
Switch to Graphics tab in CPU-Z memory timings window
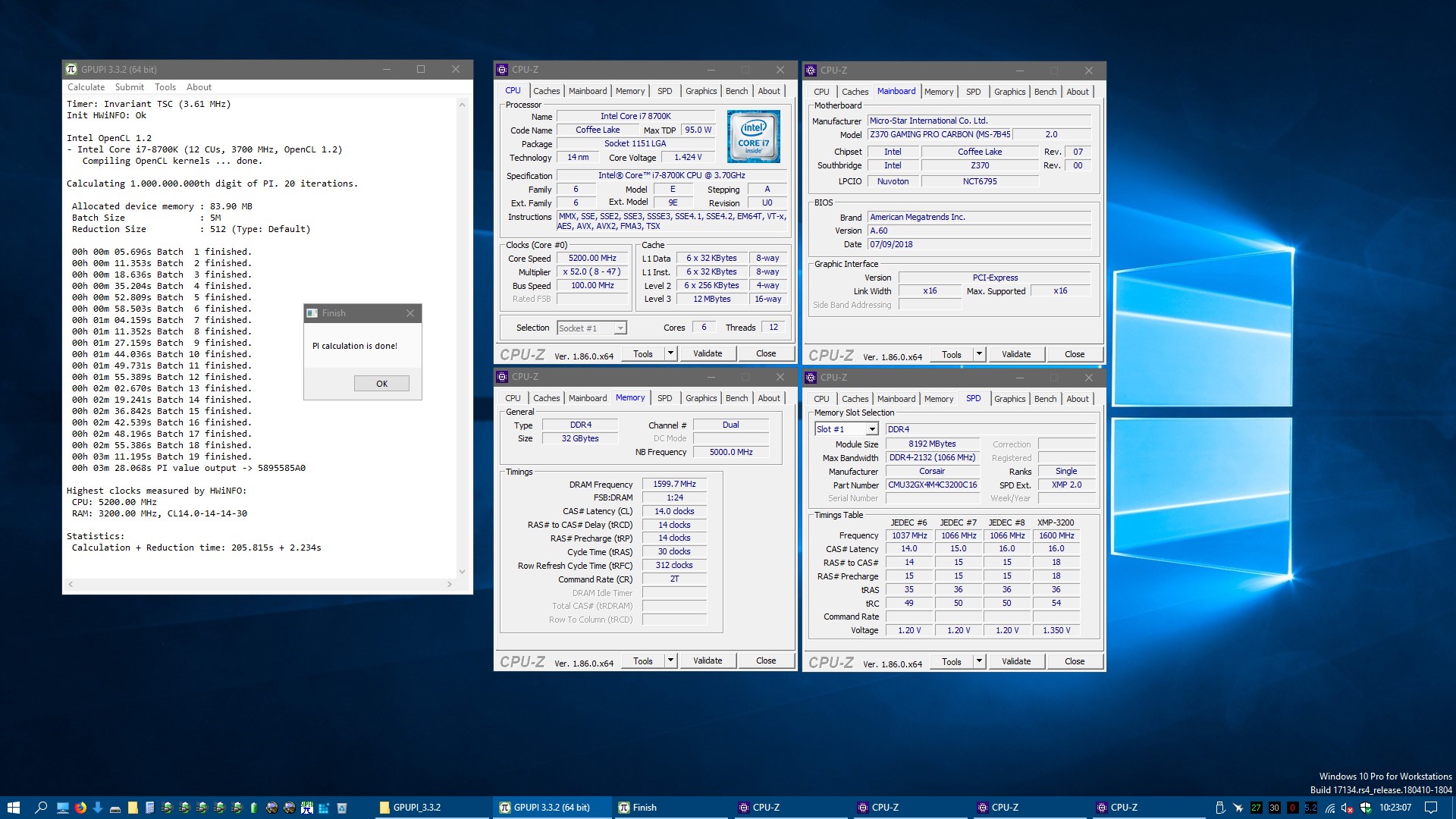click(x=701, y=398)
